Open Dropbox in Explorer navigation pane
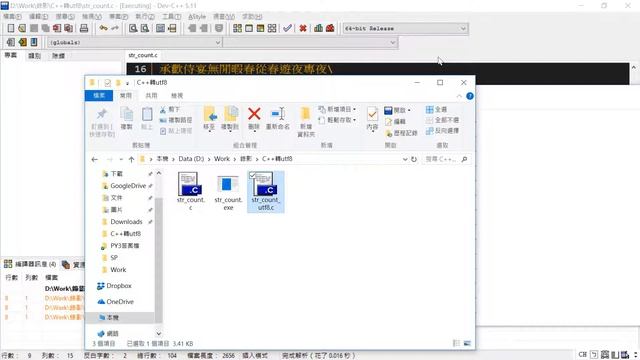The width and height of the screenshot is (640, 360). coord(114,286)
